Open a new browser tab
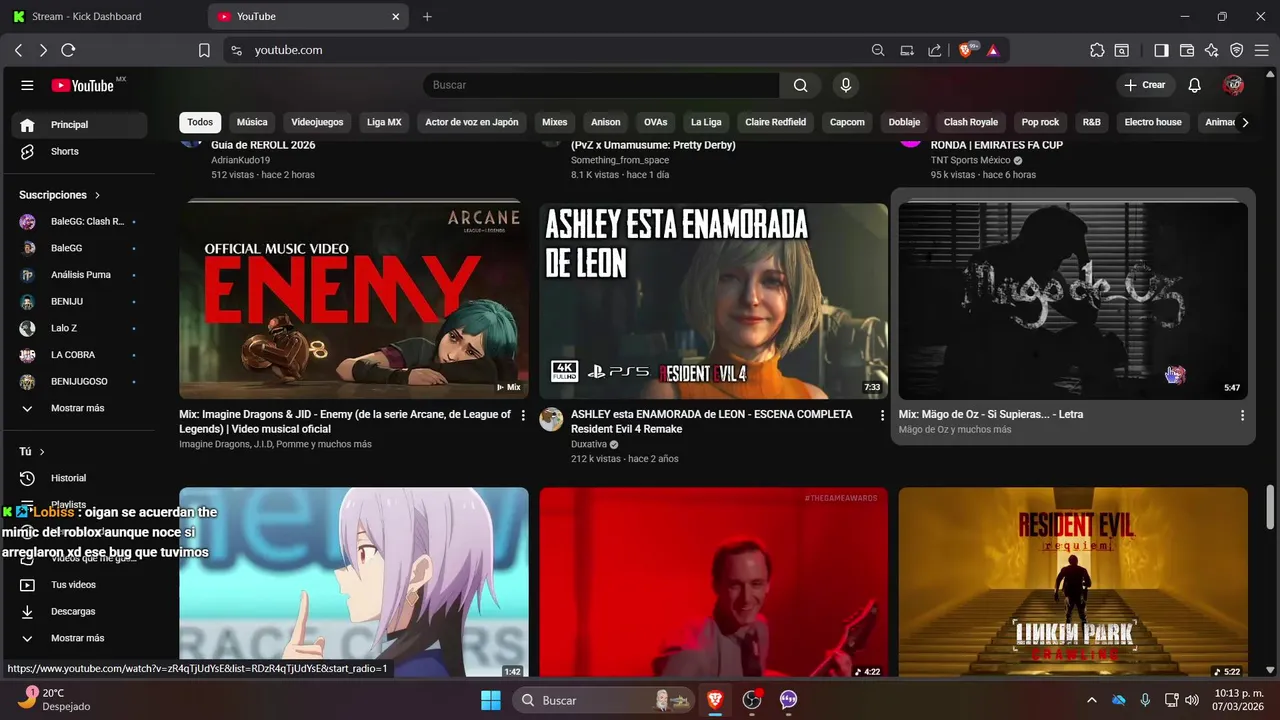Image resolution: width=1280 pixels, height=720 pixels. (x=427, y=16)
